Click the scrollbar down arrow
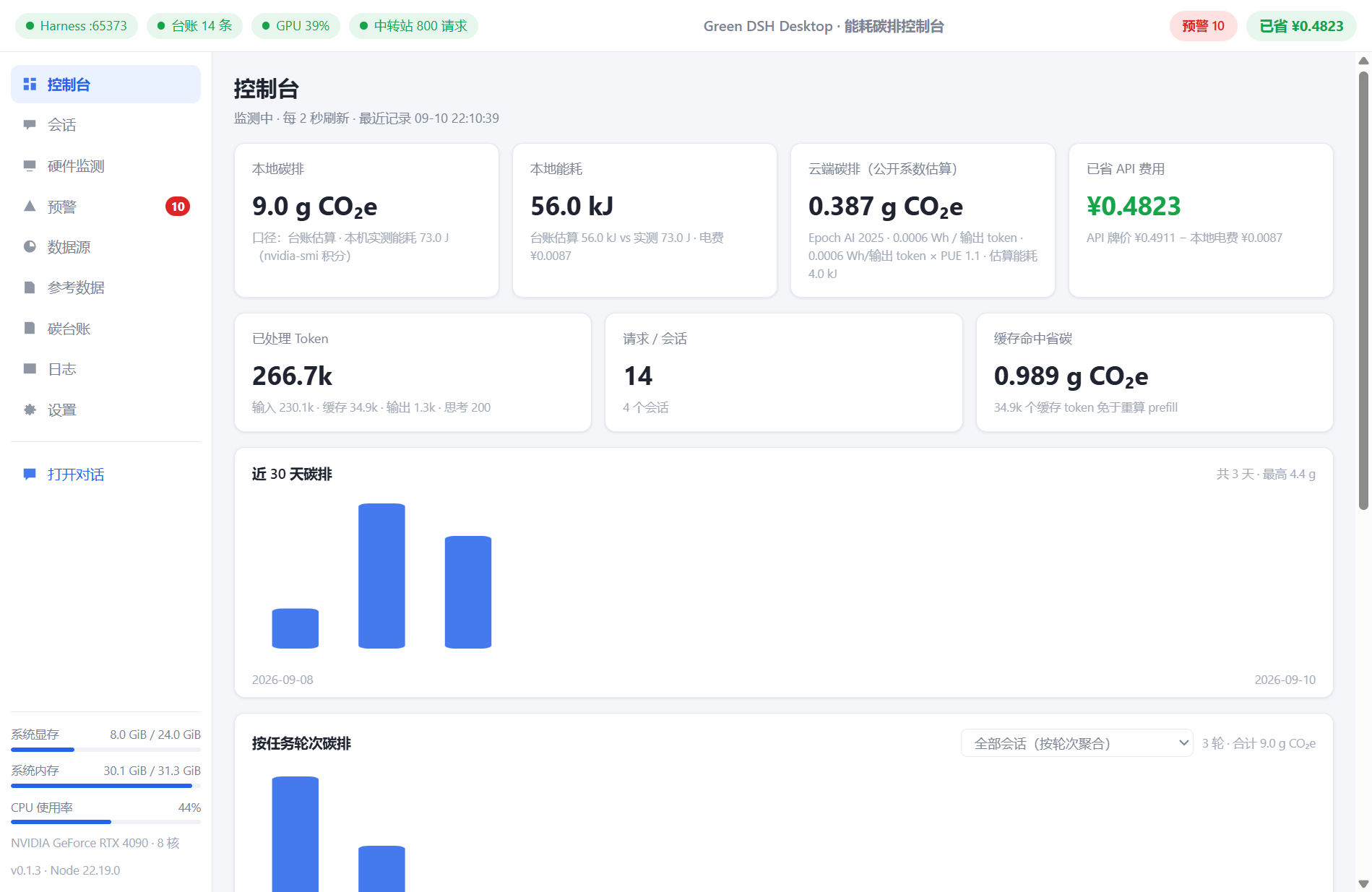The width and height of the screenshot is (1372, 892). (x=1363, y=884)
